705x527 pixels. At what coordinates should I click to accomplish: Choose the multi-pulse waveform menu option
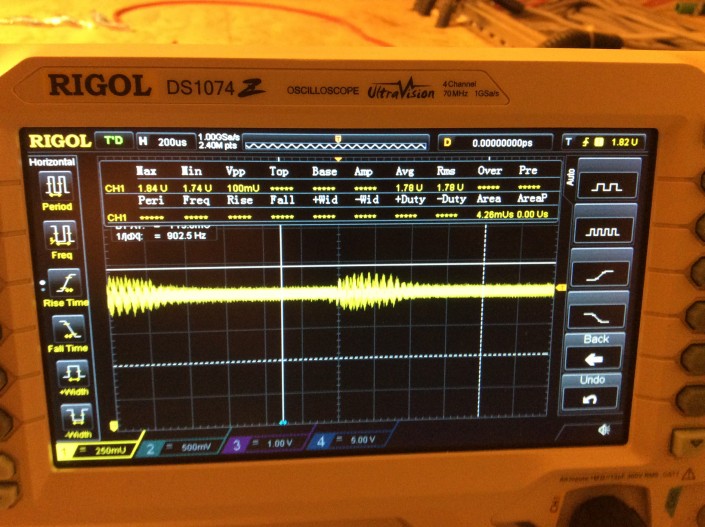pyautogui.click(x=602, y=232)
